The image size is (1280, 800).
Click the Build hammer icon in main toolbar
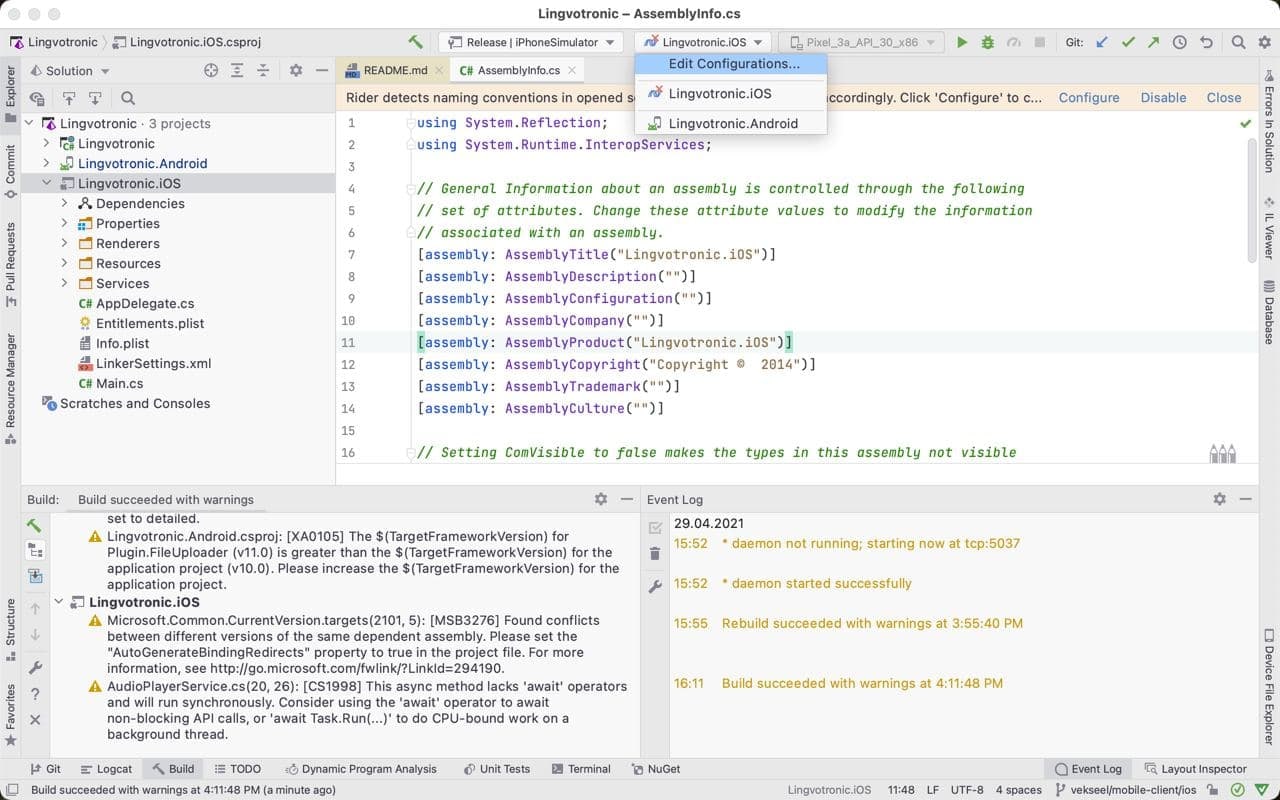pyautogui.click(x=415, y=42)
